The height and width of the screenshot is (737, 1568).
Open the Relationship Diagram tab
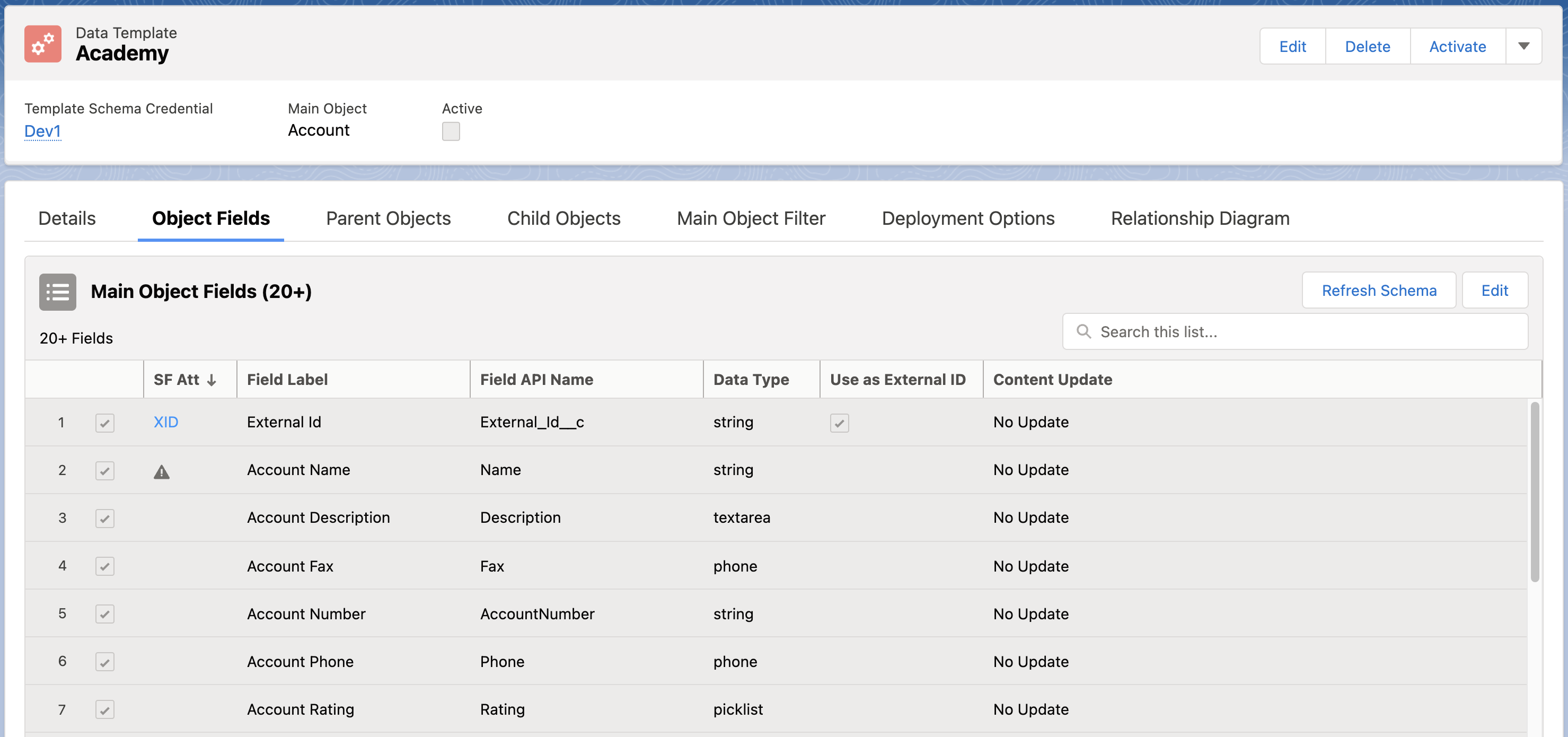1200,218
